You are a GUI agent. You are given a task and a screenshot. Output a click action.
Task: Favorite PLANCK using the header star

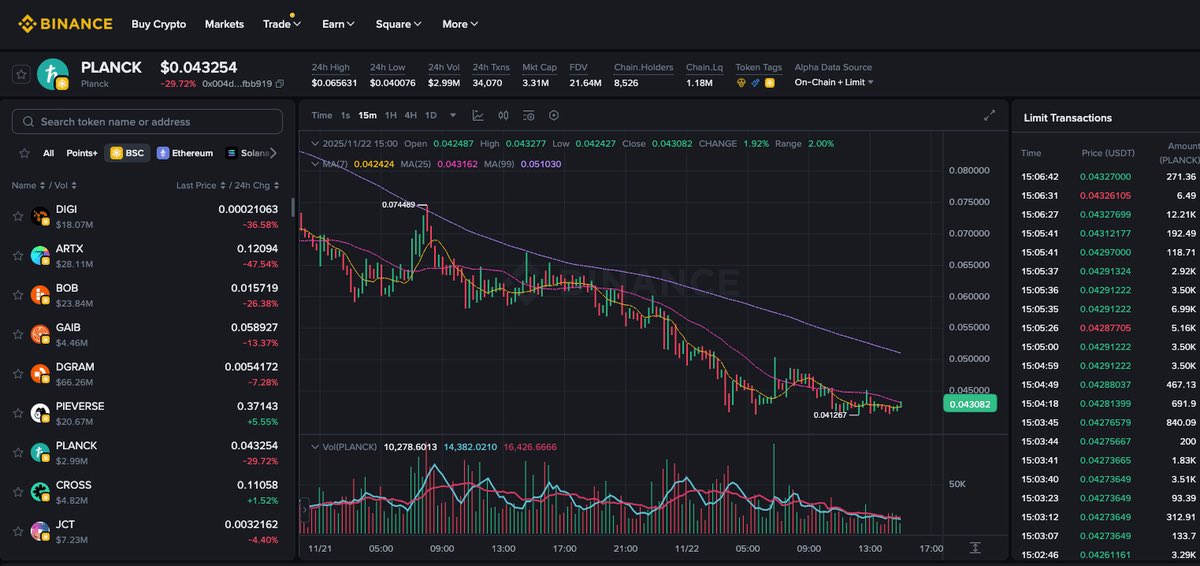[21, 74]
